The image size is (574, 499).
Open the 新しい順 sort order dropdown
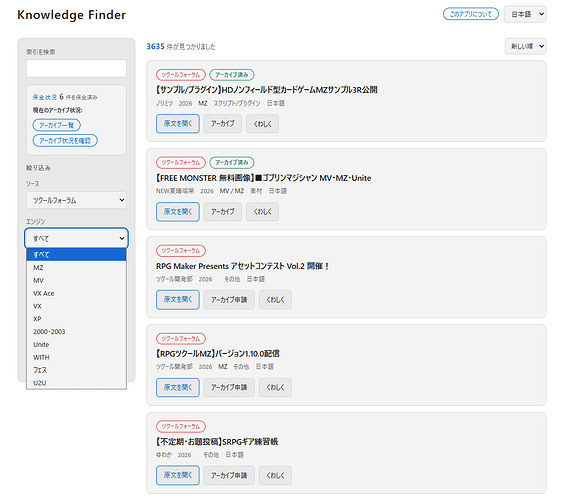[x=525, y=46]
